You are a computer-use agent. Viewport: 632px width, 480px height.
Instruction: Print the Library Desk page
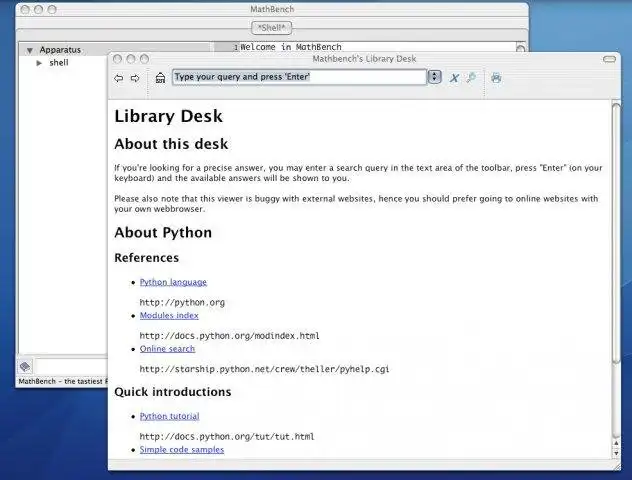pos(496,77)
